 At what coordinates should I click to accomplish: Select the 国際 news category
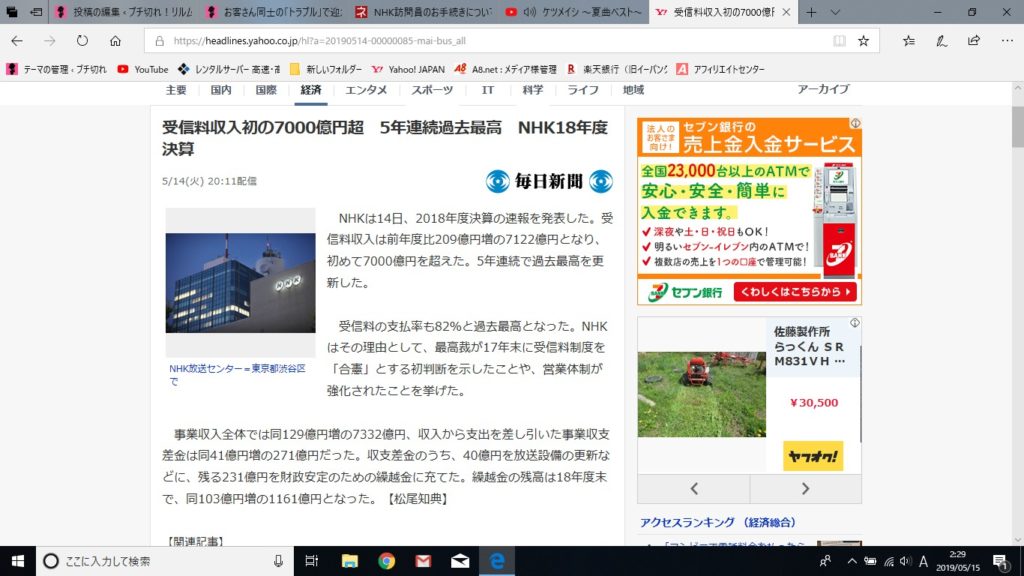(x=266, y=90)
